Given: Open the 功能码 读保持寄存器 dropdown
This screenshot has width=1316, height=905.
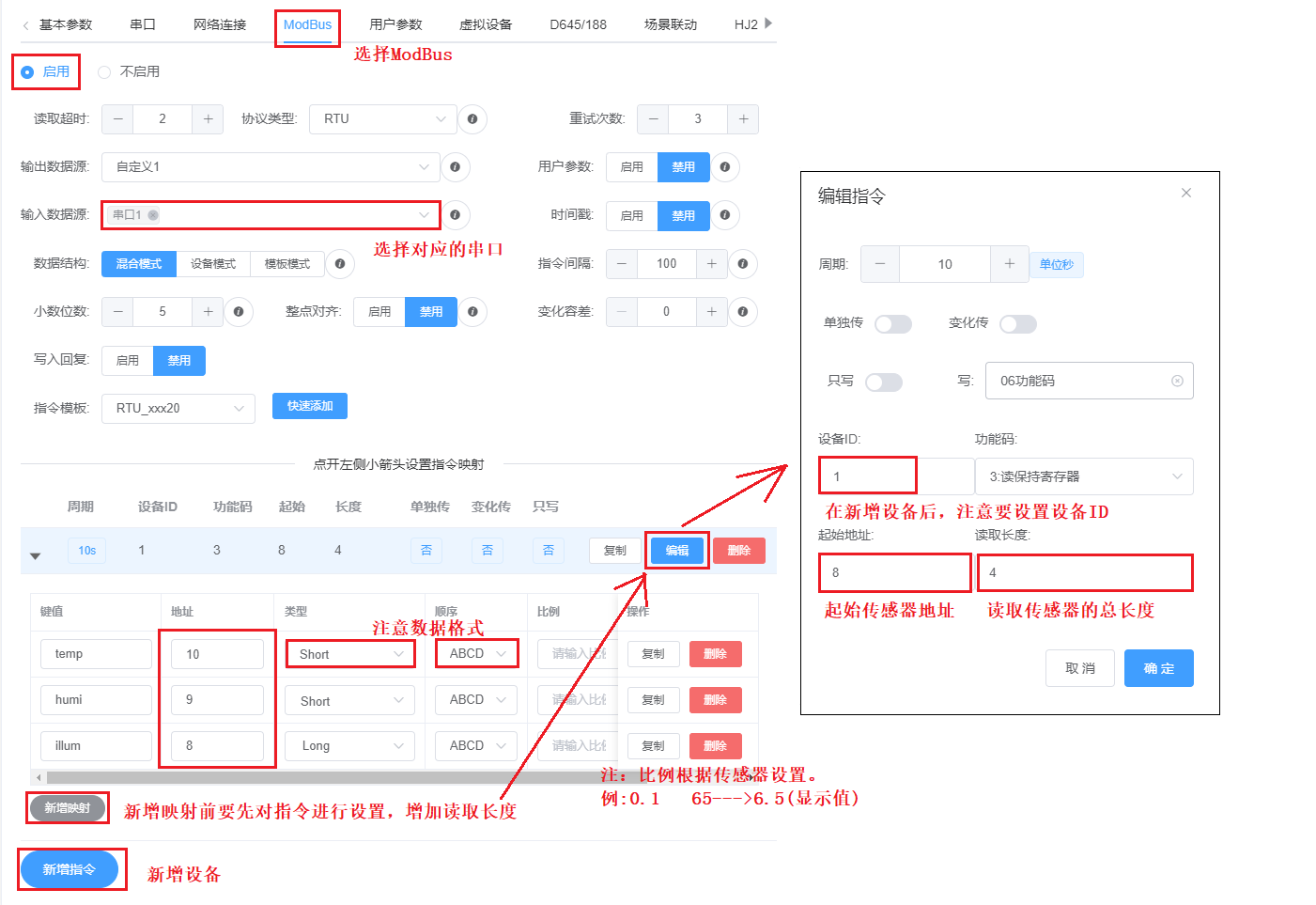Looking at the screenshot, I should pos(1084,476).
